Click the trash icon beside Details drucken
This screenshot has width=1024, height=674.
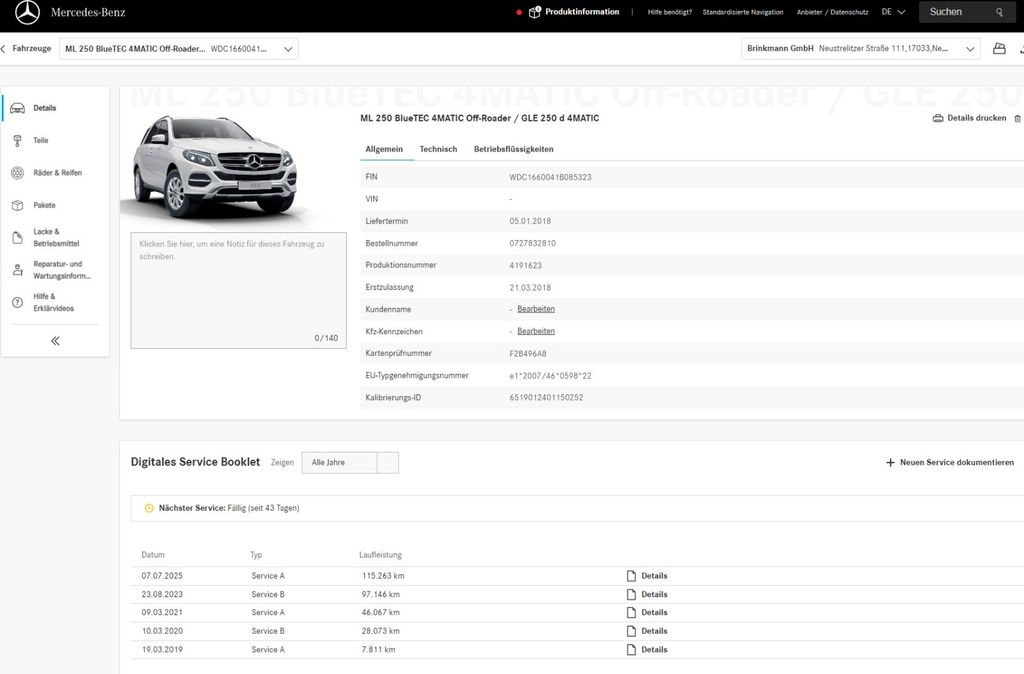(x=1017, y=118)
